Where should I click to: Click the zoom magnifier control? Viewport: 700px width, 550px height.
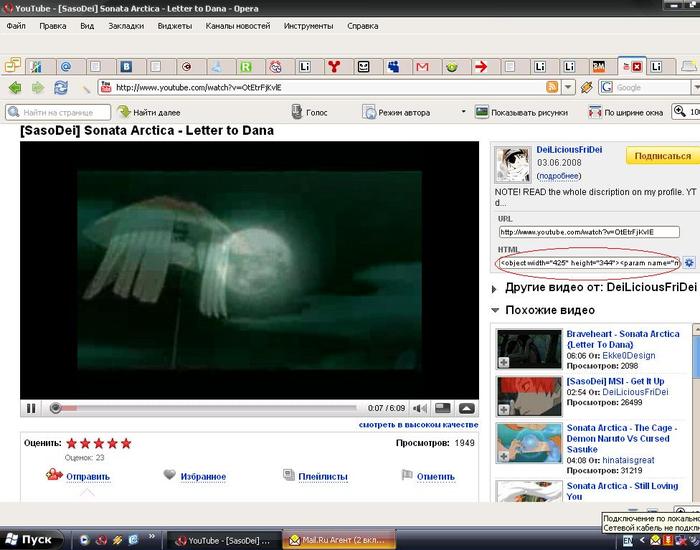tap(680, 112)
